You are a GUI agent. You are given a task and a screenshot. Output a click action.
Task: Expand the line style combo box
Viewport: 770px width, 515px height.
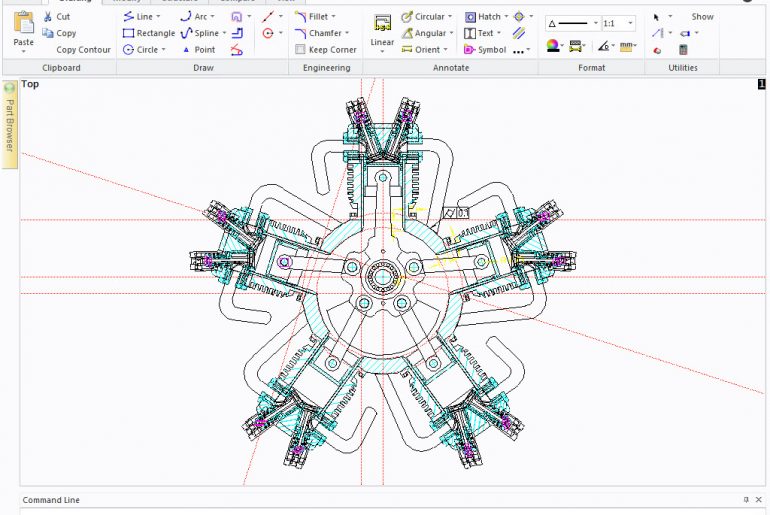[595, 23]
